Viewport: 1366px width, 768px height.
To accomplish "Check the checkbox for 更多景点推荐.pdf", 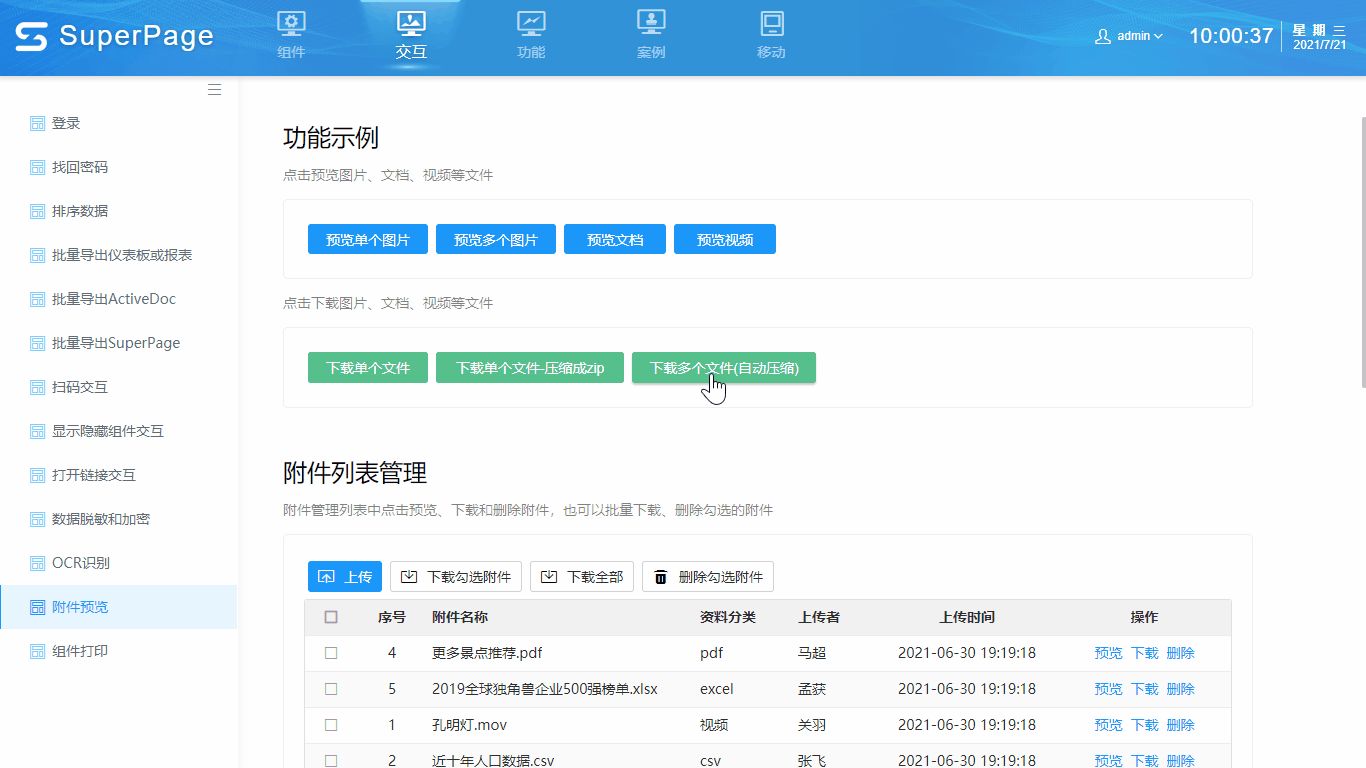I will point(331,653).
